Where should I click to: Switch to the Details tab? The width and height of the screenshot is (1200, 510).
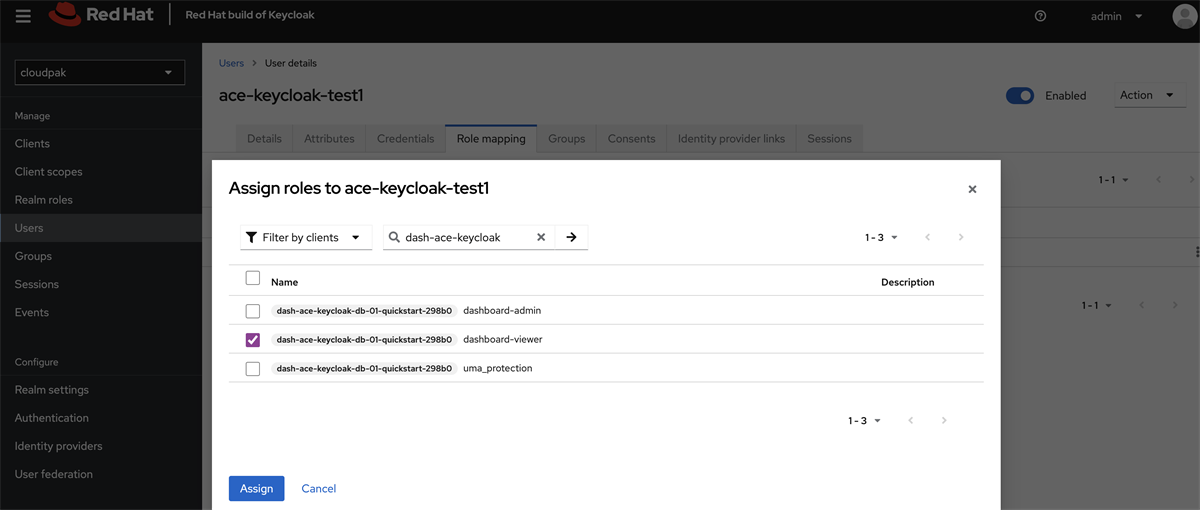[x=264, y=139]
